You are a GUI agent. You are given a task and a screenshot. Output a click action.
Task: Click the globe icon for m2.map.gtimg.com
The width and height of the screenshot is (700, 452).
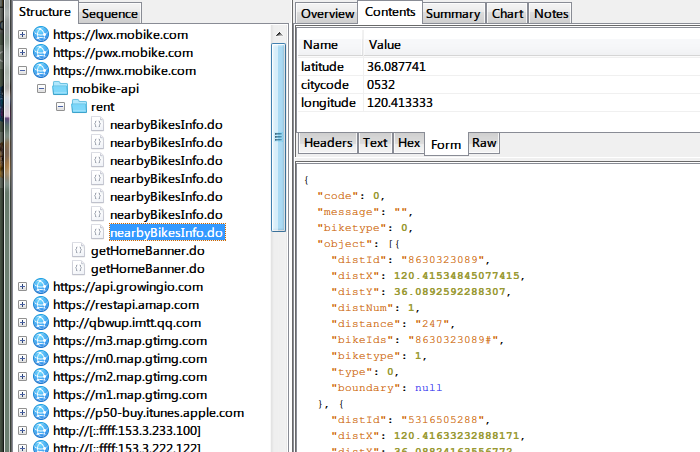click(41, 377)
